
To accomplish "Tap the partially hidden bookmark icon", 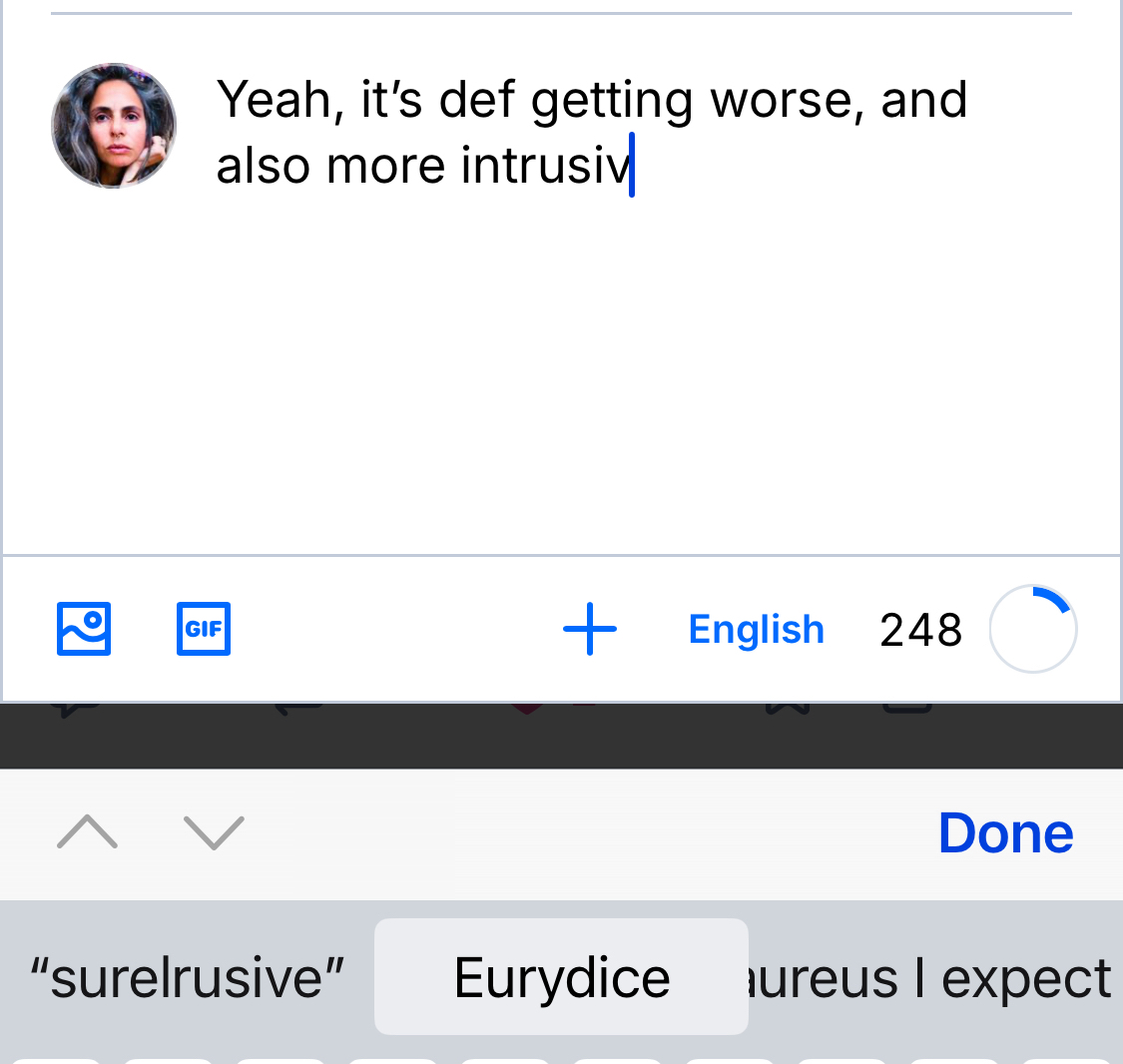I will pyautogui.click(x=787, y=710).
